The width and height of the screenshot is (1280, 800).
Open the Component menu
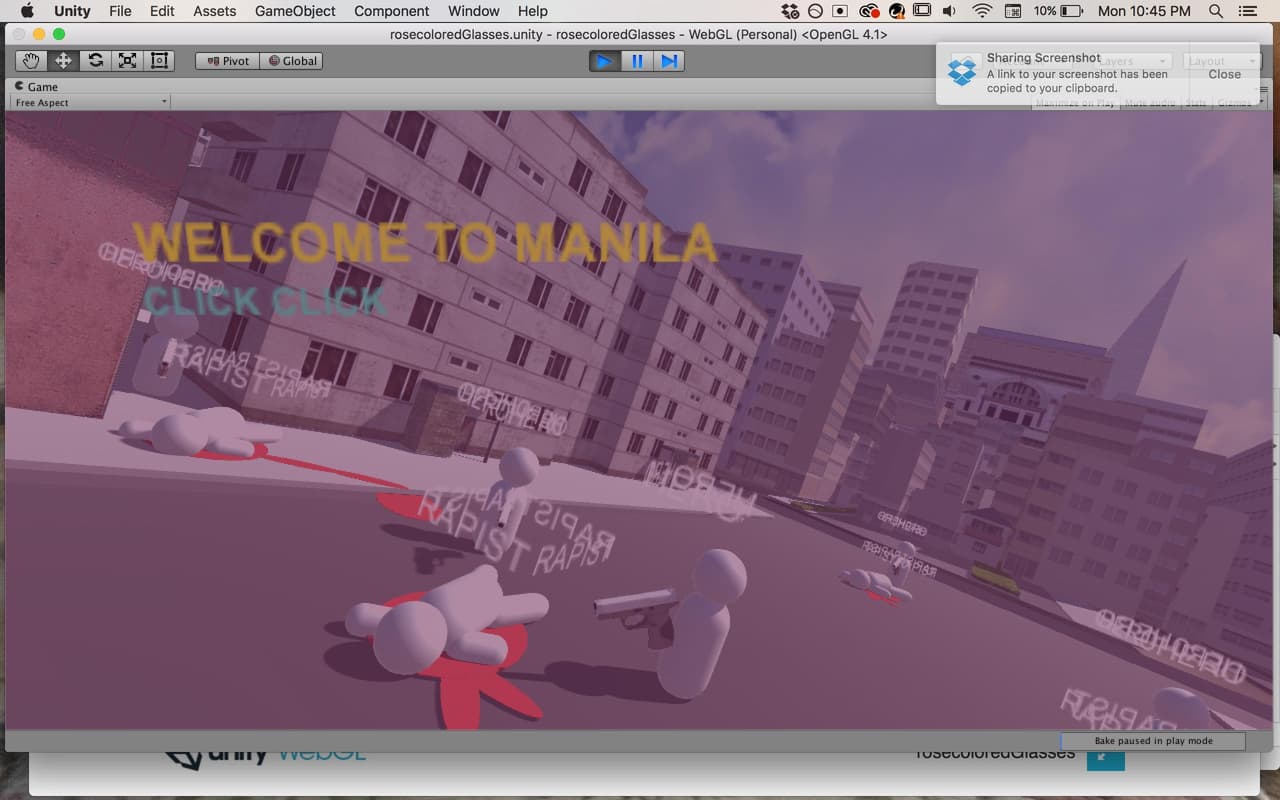pyautogui.click(x=392, y=11)
